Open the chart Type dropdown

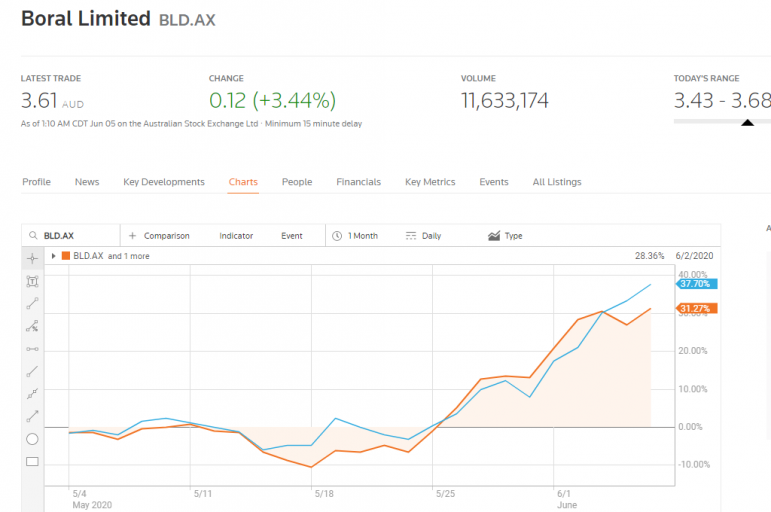(x=505, y=236)
